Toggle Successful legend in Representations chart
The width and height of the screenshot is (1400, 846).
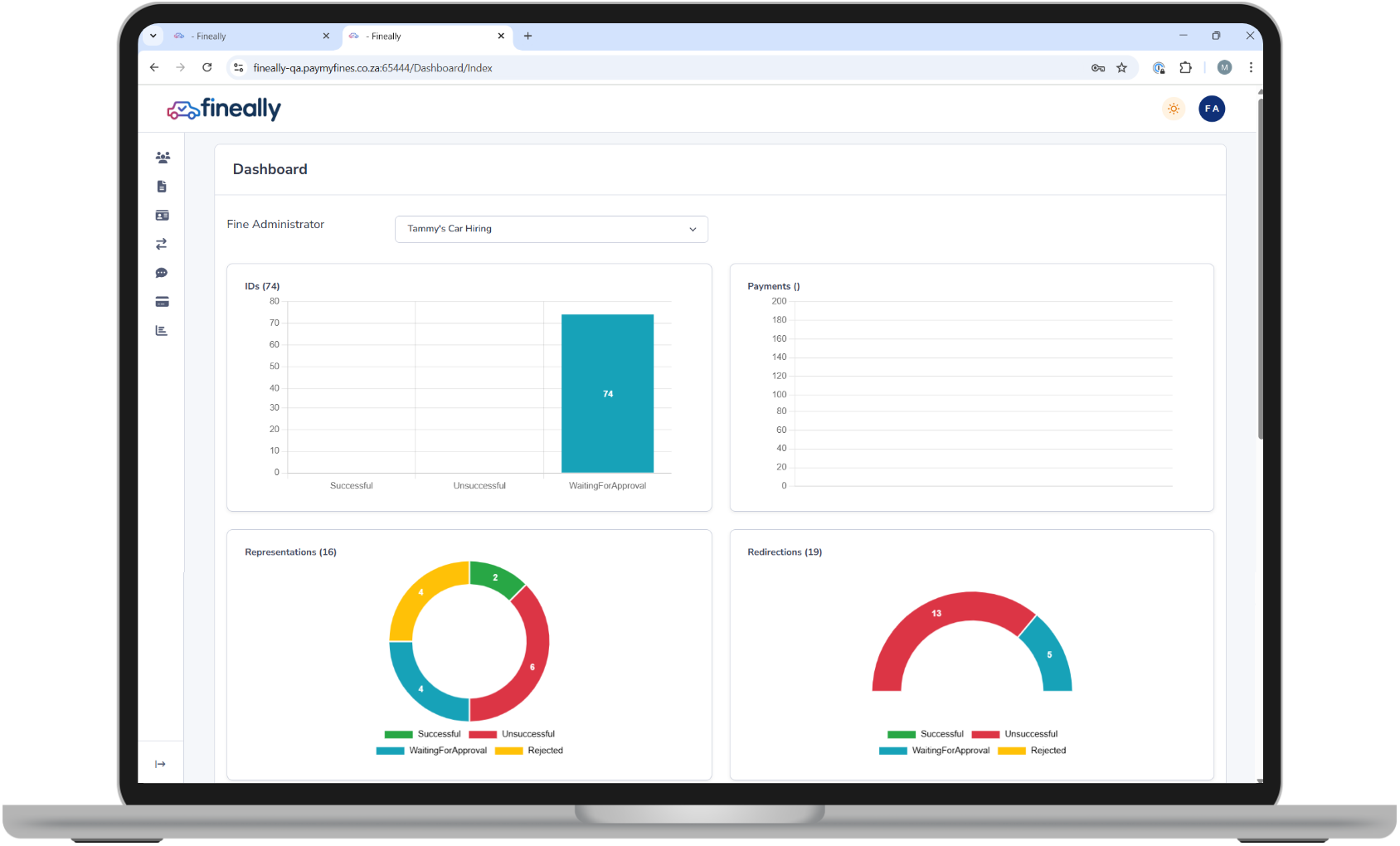(422, 734)
